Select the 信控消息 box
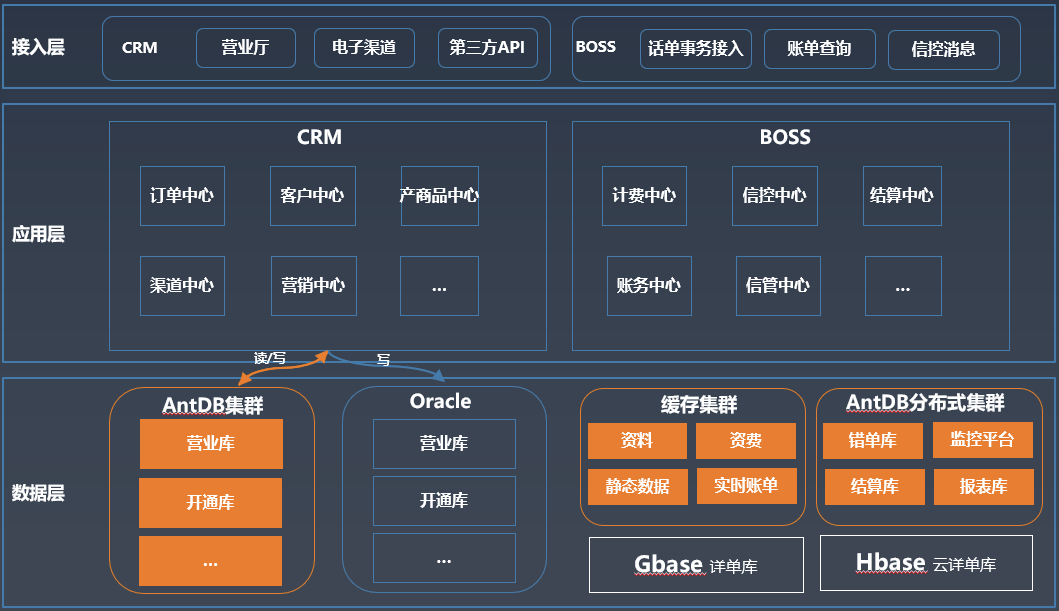Image resolution: width=1059 pixels, height=611 pixels. [x=944, y=50]
